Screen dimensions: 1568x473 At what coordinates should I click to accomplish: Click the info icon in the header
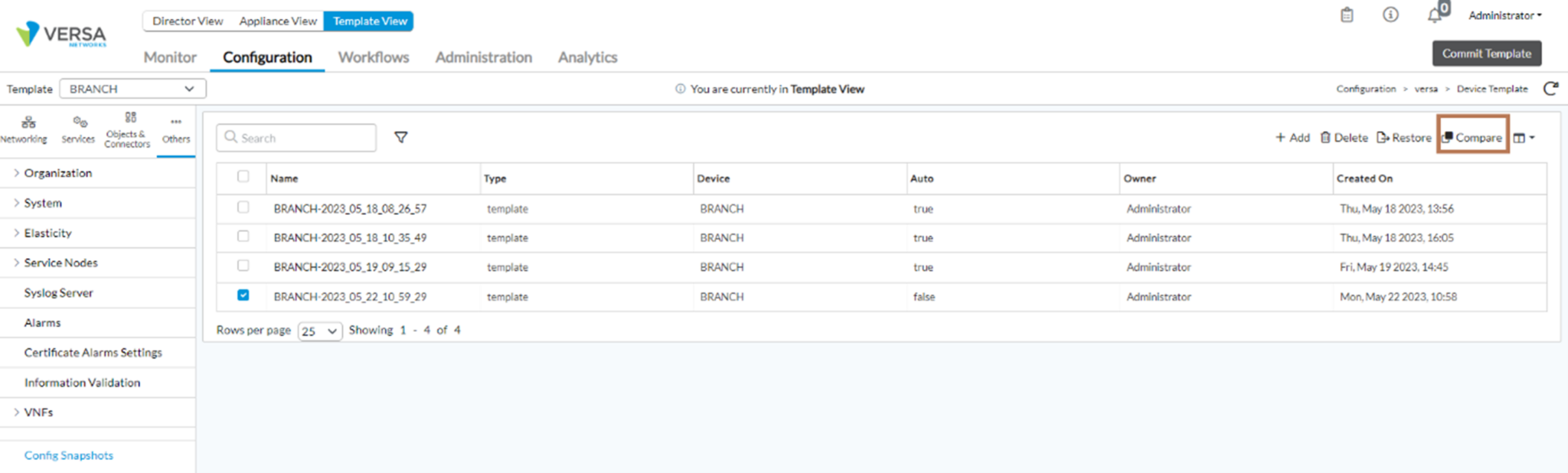(x=1390, y=15)
